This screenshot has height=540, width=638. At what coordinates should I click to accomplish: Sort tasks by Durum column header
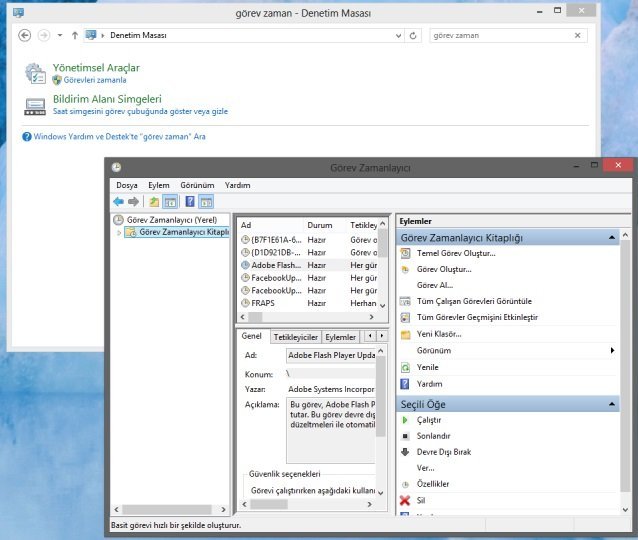tap(320, 225)
